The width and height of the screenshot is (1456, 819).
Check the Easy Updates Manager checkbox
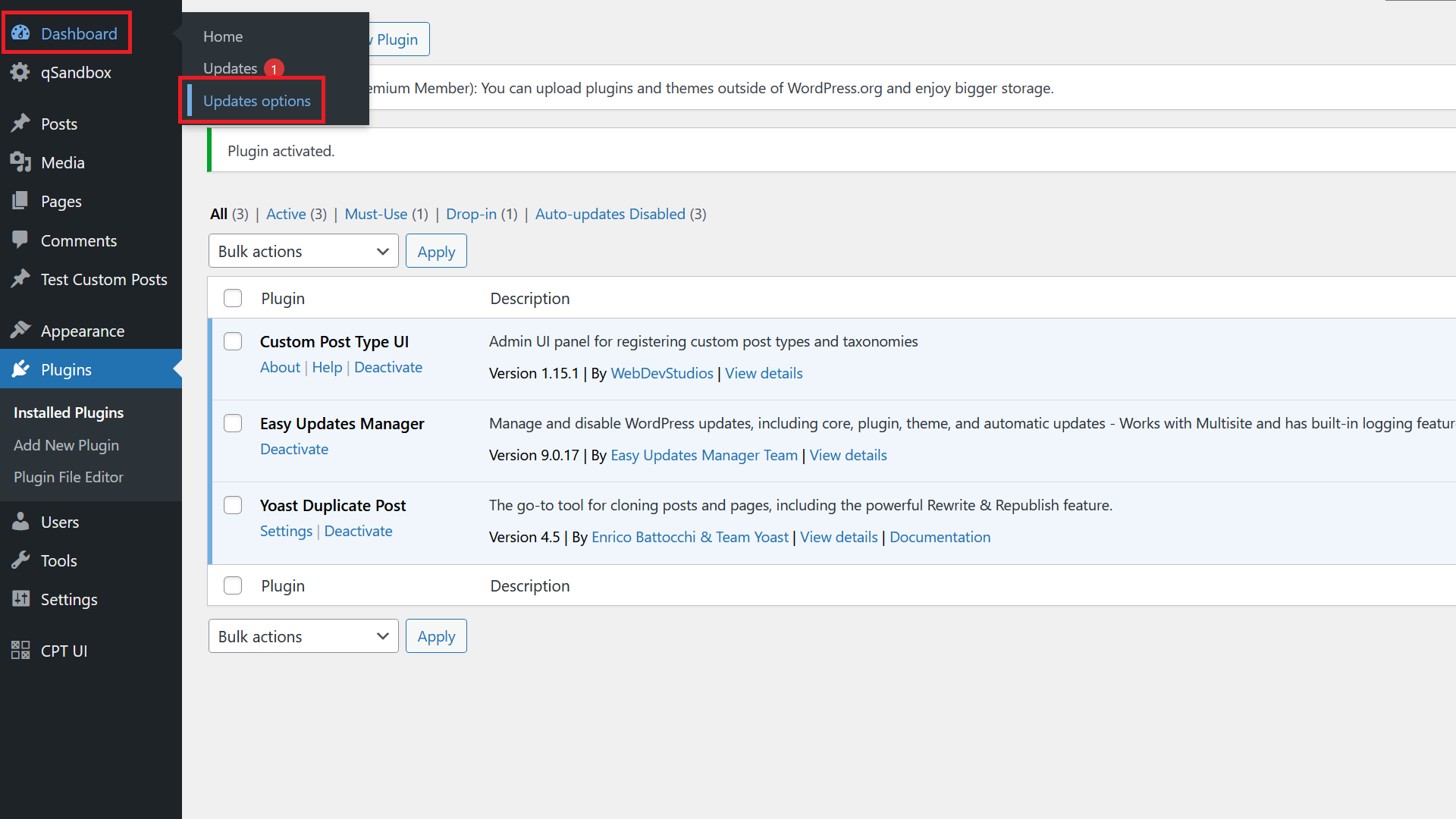pyautogui.click(x=233, y=423)
